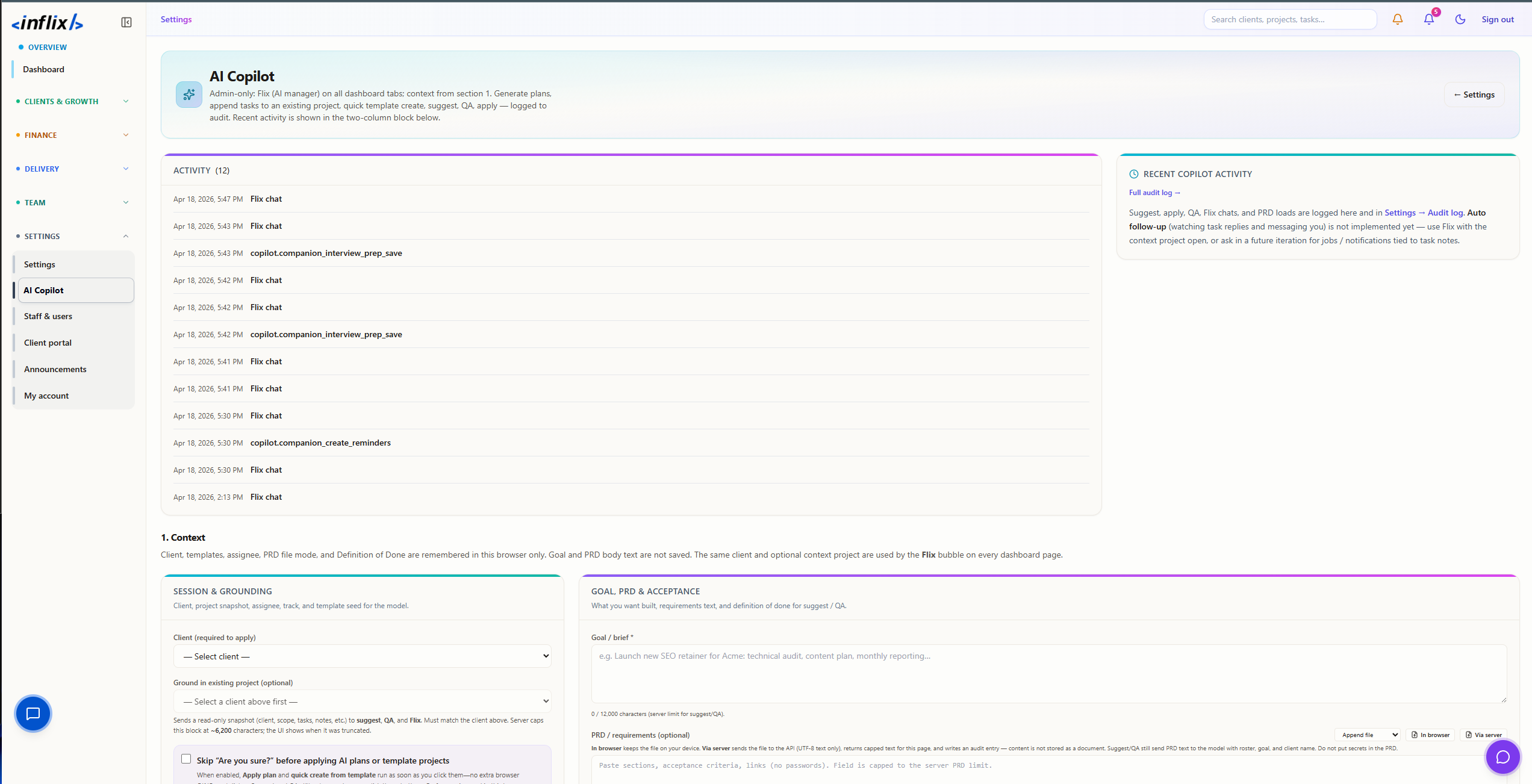The width and height of the screenshot is (1532, 784).
Task: Click the Via server button
Action: 1483,735
